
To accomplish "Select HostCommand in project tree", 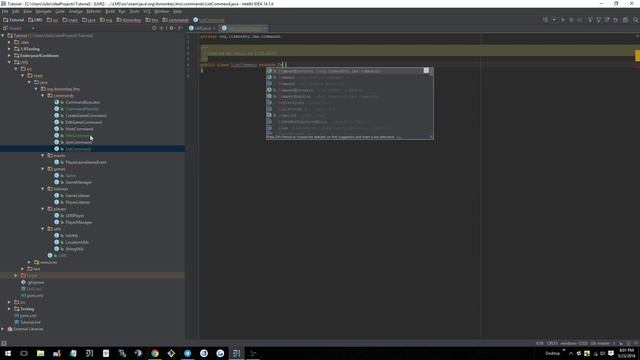I will (x=79, y=129).
